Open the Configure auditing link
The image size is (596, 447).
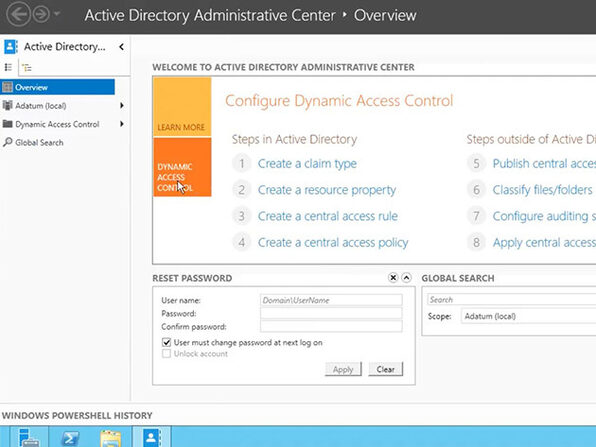click(x=544, y=216)
